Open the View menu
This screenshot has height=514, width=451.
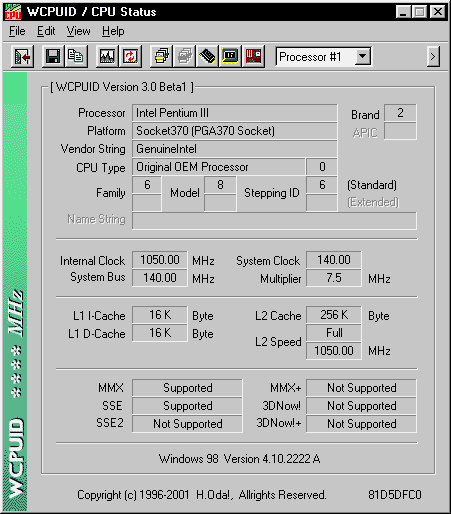coord(78,31)
